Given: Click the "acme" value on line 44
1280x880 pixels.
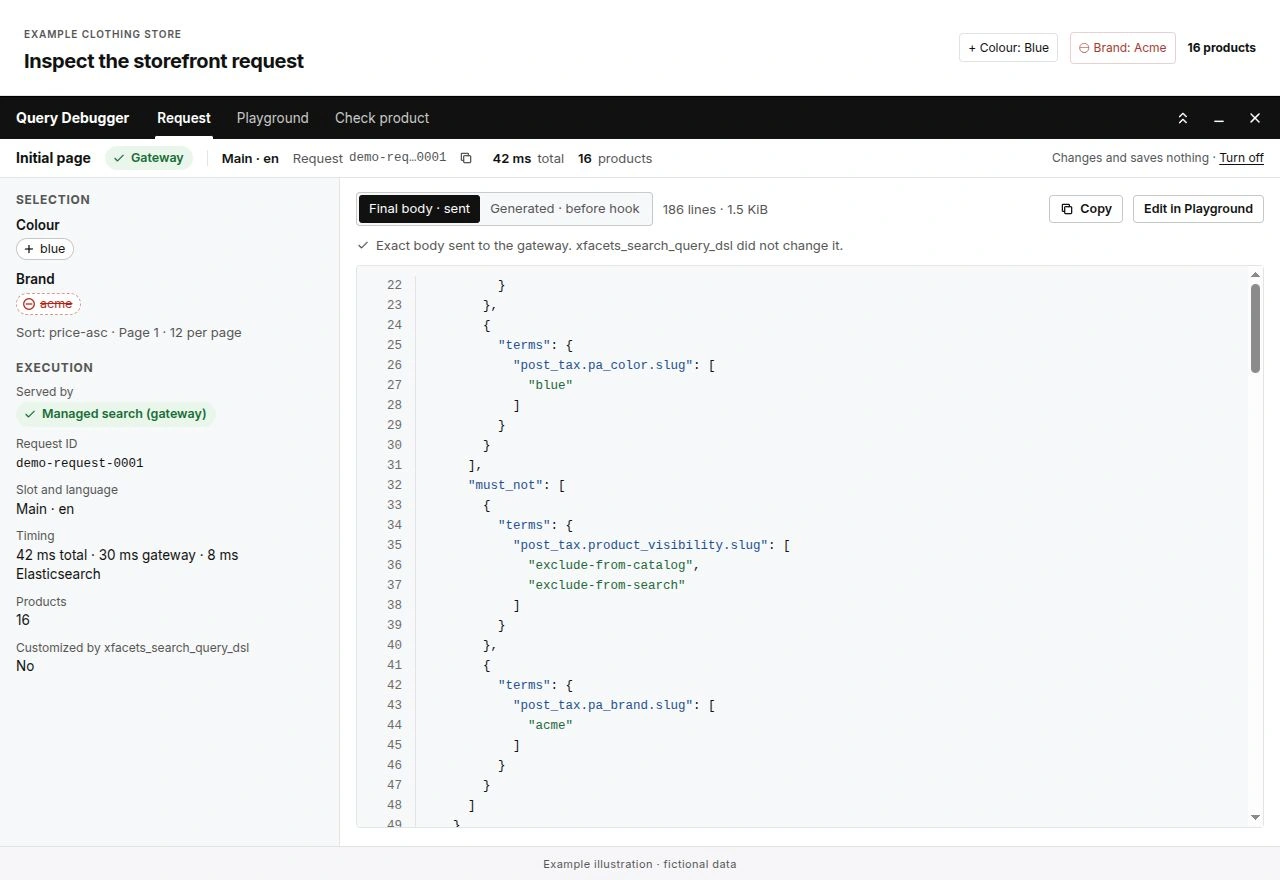Looking at the screenshot, I should point(550,725).
